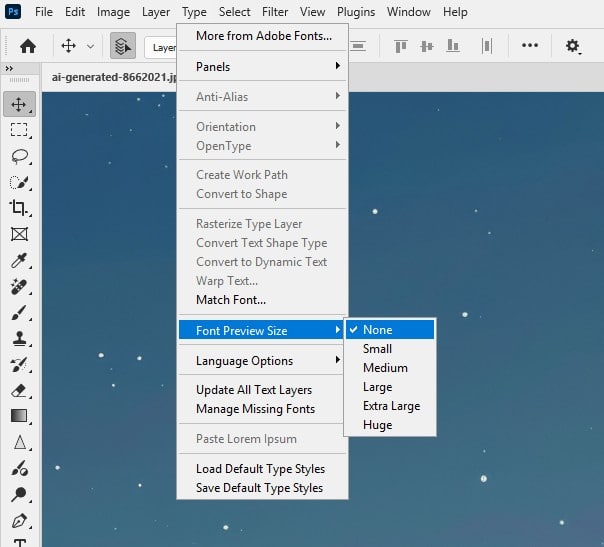
Task: Select the Rectangular Marquee tool
Action: tap(19, 130)
